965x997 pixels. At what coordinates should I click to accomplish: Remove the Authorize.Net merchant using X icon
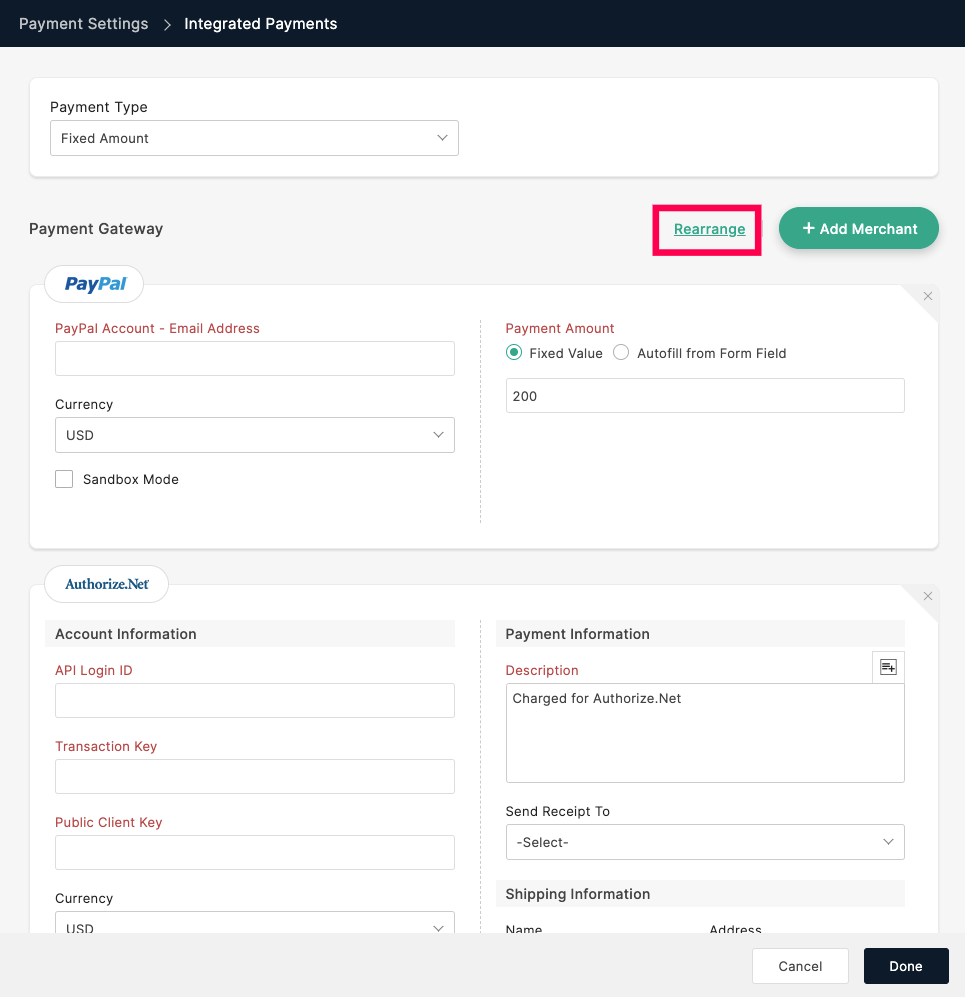click(927, 596)
